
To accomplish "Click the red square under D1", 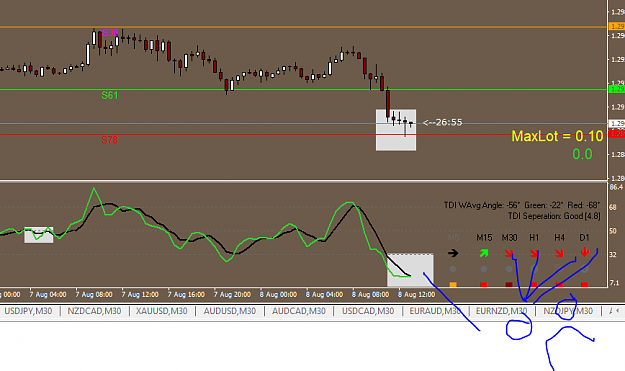I will (585, 285).
